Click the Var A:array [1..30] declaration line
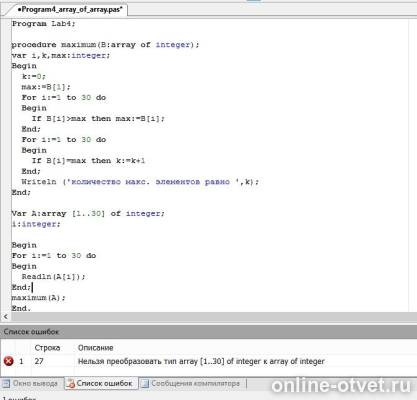This screenshot has height=400, width=417. point(88,213)
